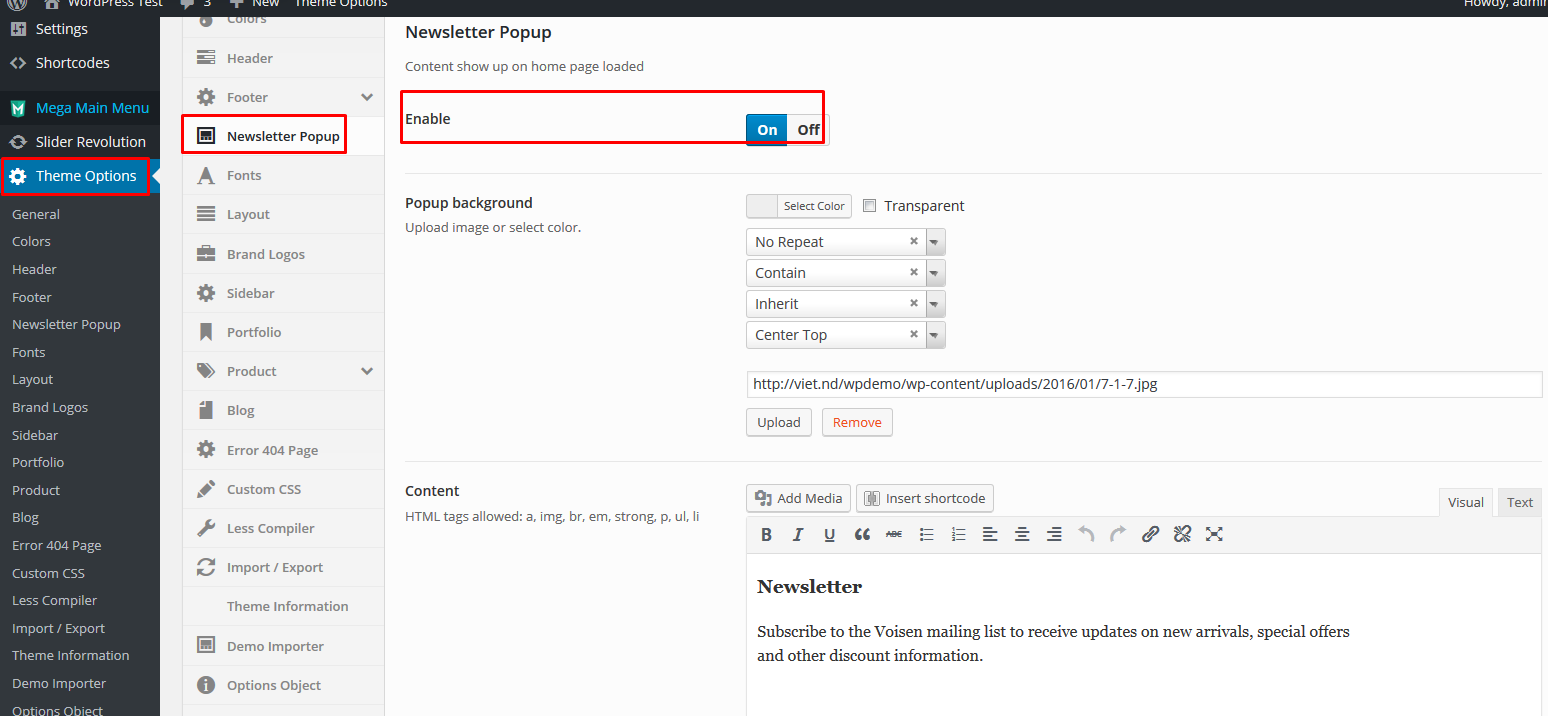Click Insert shortcode above the editor
The height and width of the screenshot is (716, 1548).
coord(924,498)
